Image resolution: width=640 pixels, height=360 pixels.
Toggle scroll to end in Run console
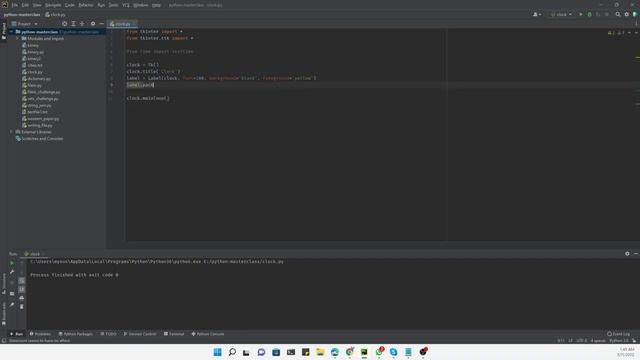pos(22,289)
